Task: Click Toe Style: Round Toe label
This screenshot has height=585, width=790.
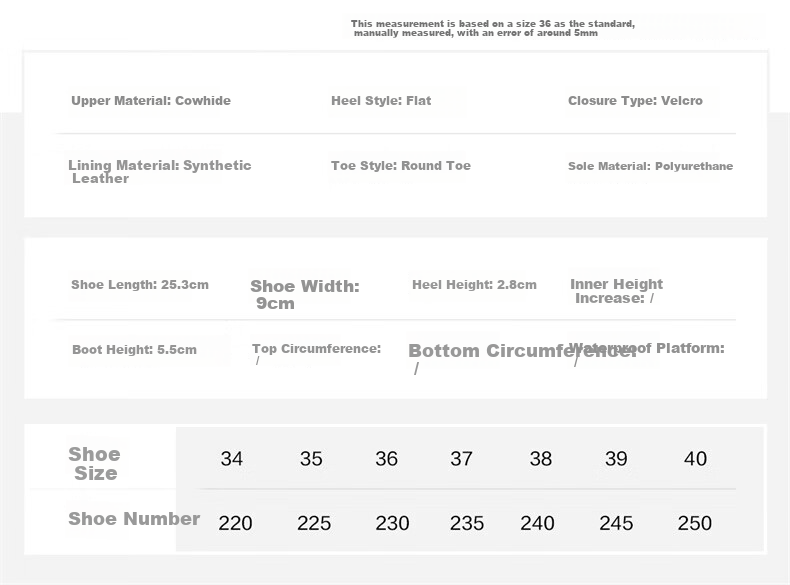Action: [401, 166]
